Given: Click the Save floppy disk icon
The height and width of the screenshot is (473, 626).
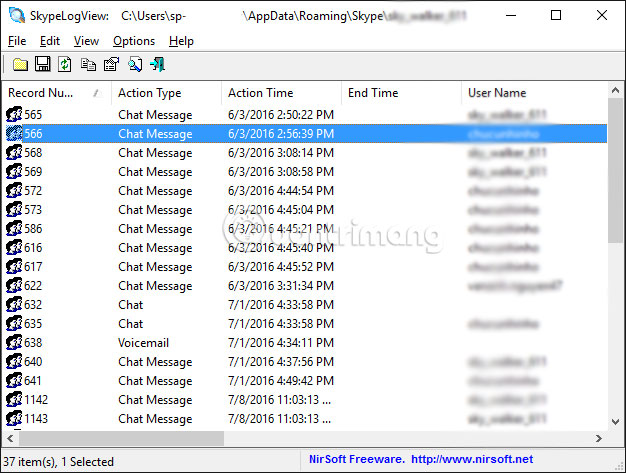Looking at the screenshot, I should 42,64.
